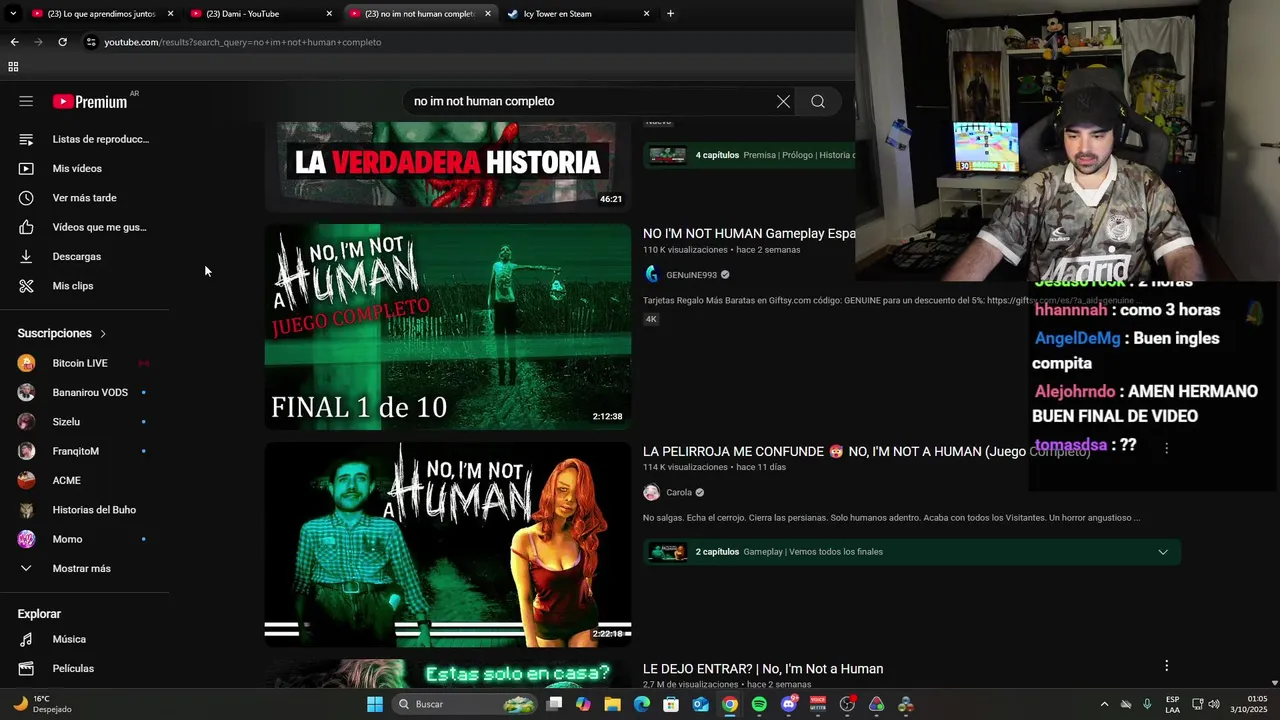This screenshot has width=1280, height=720.
Task: Open chat overlay three-dot options
Action: pos(1166,449)
